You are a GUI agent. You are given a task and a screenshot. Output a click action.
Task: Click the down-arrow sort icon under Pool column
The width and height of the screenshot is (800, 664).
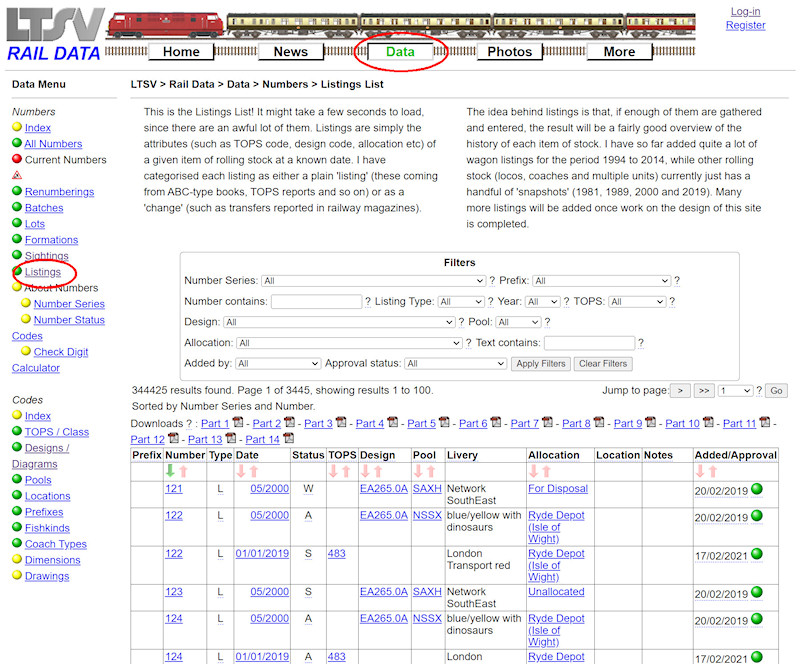coord(419,471)
